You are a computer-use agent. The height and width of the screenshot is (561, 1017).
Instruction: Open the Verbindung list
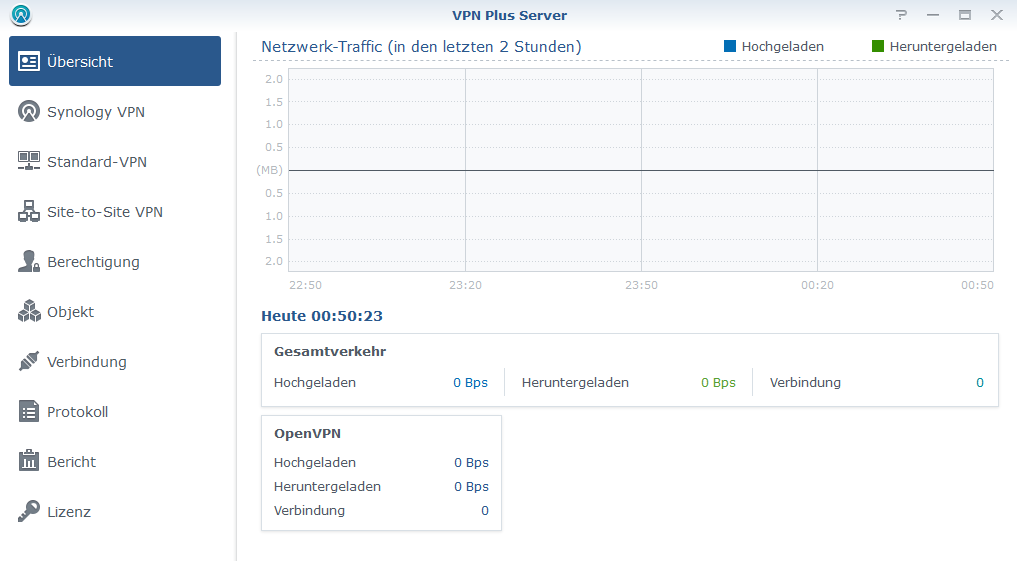tap(115, 361)
